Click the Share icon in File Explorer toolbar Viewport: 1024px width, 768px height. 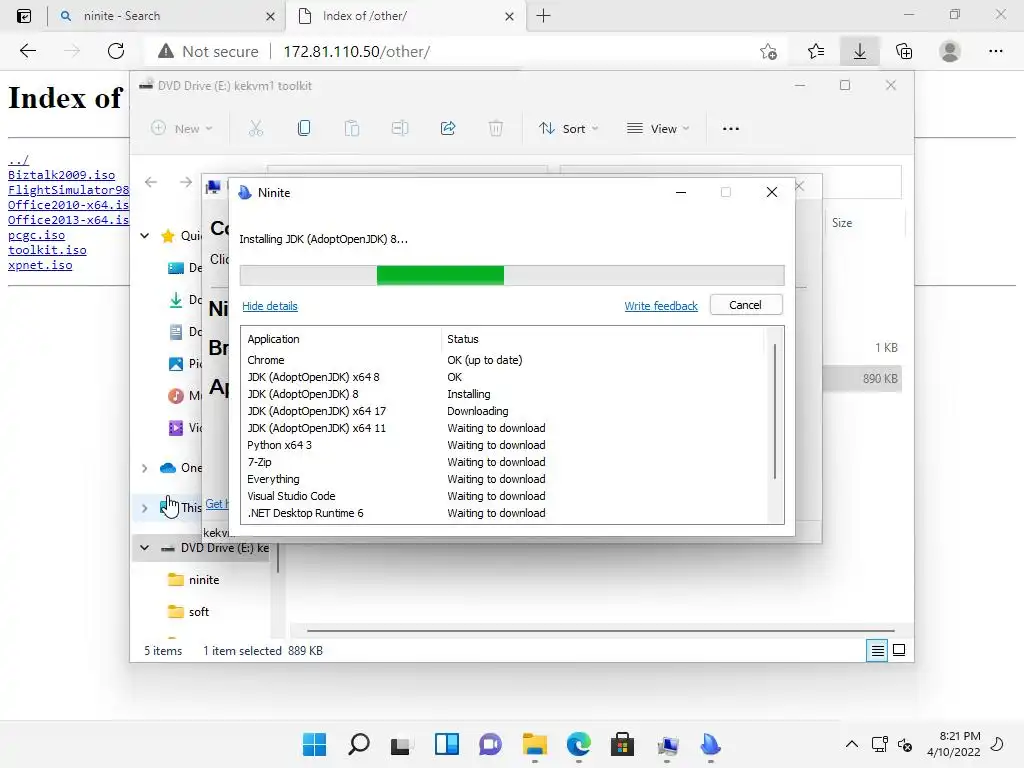click(x=448, y=129)
